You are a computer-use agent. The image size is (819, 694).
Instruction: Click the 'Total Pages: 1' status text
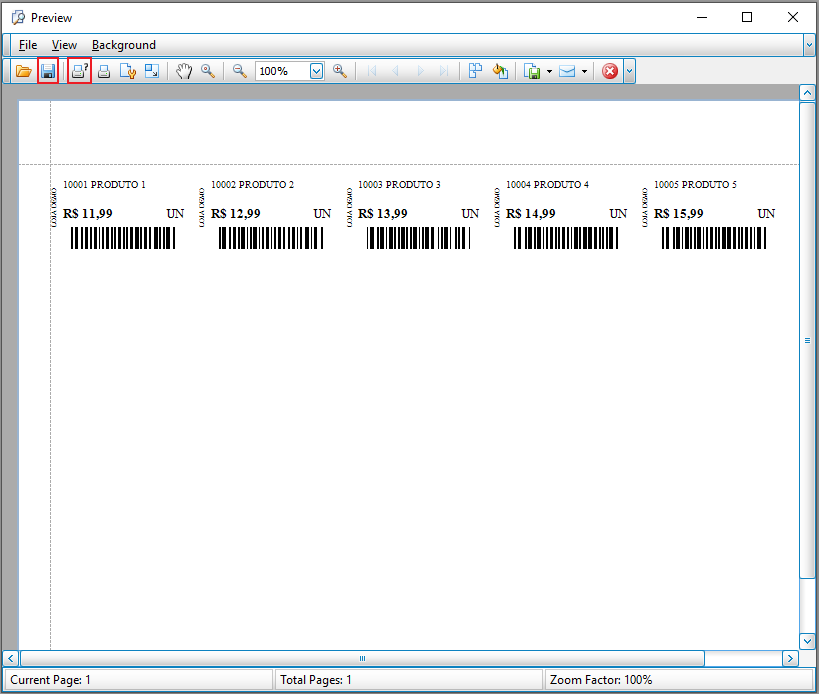[x=315, y=680]
